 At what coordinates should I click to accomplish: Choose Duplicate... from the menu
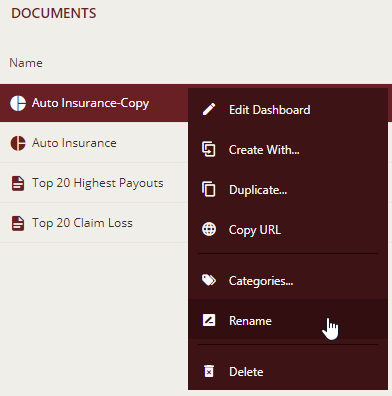coord(288,189)
